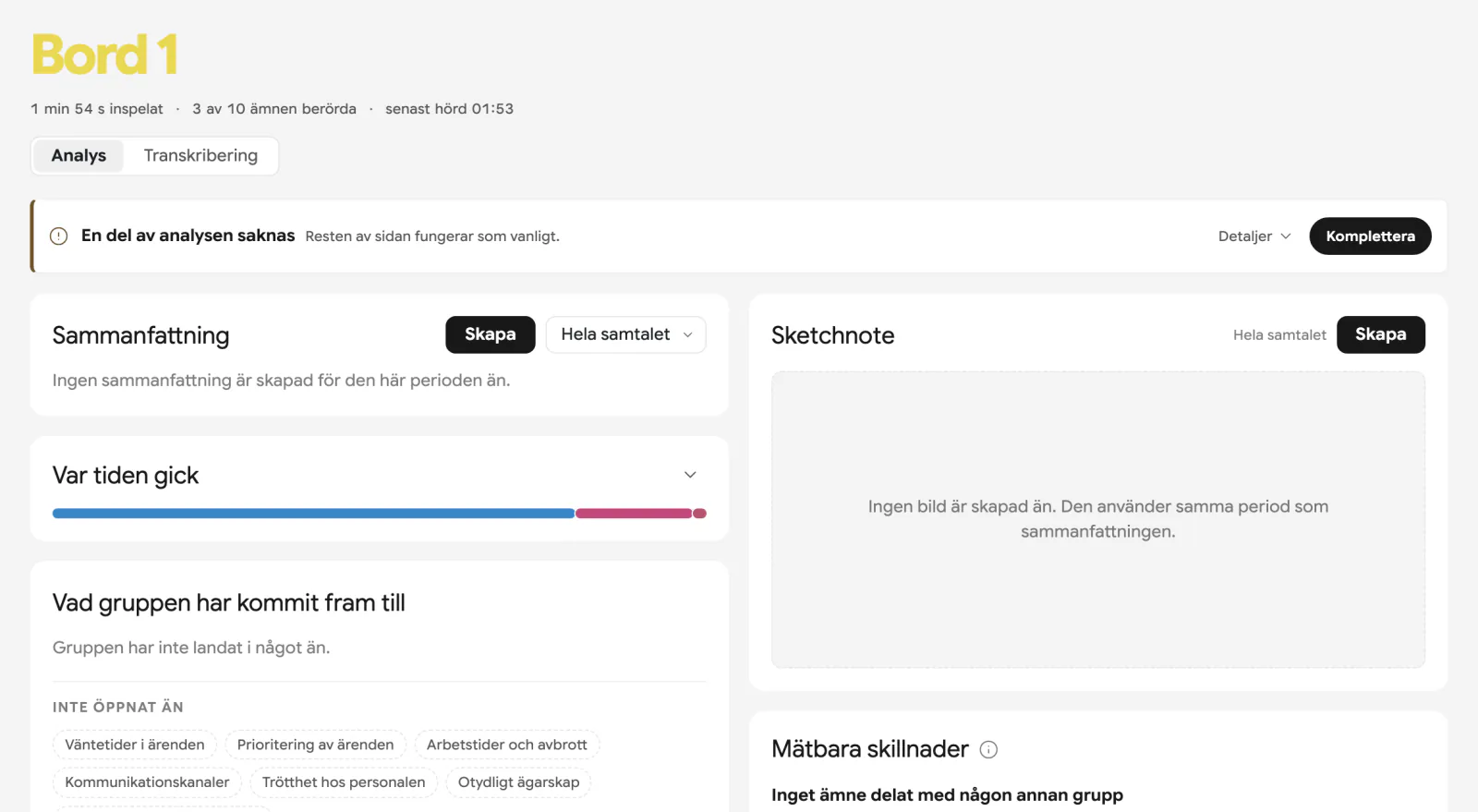
Task: Click the 'Gruppen har inte landat i något än' text
Action: (191, 648)
